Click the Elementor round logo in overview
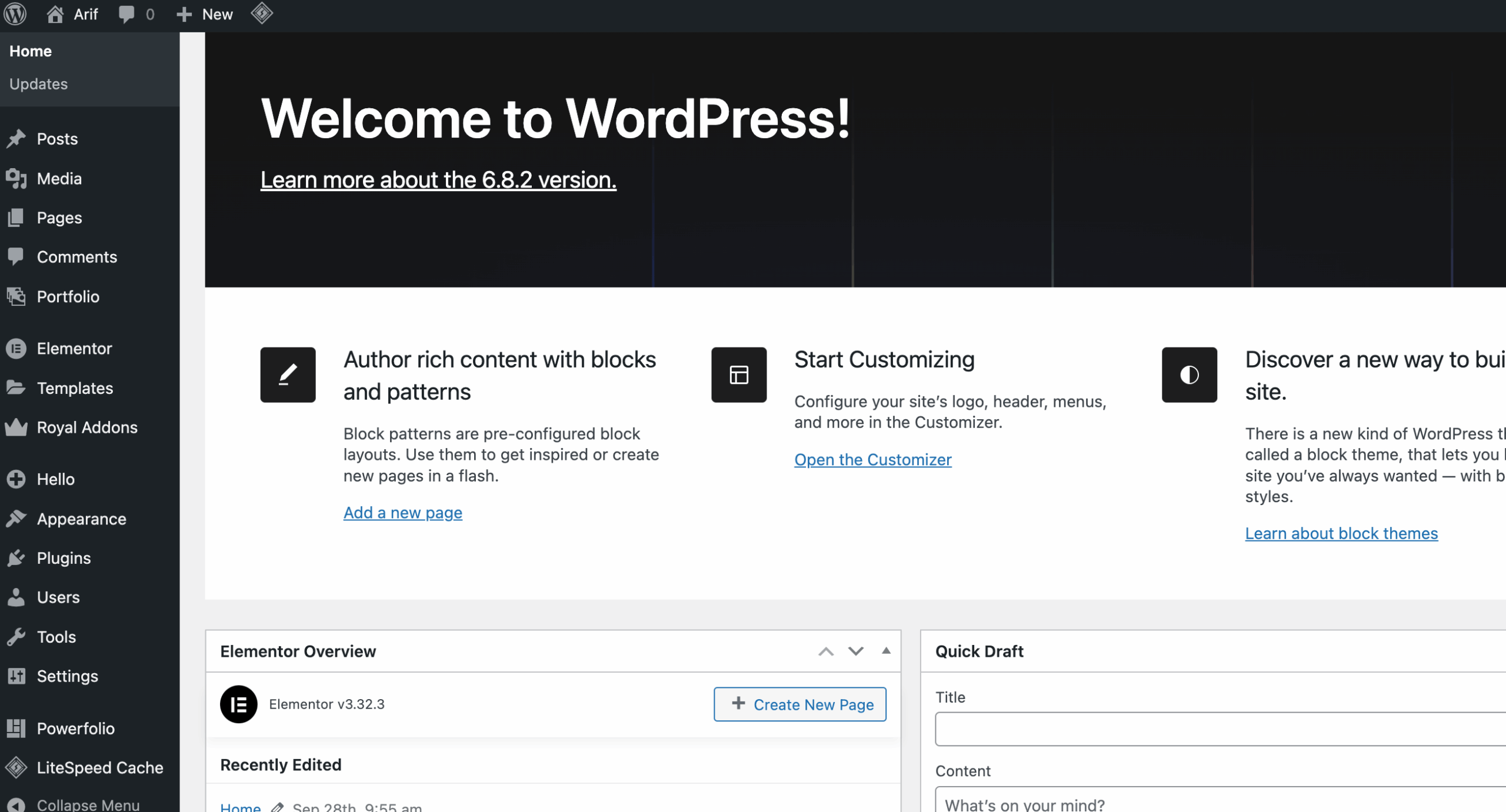 click(x=238, y=704)
